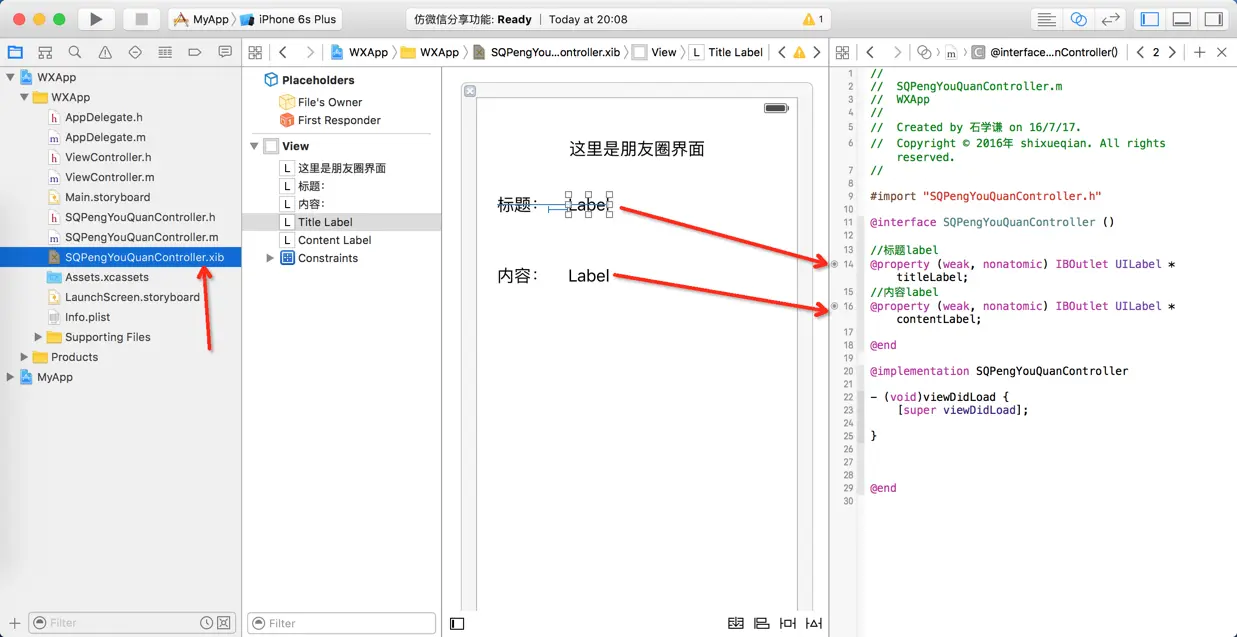Toggle source-control status files filter
1237x637 pixels.
click(224, 623)
